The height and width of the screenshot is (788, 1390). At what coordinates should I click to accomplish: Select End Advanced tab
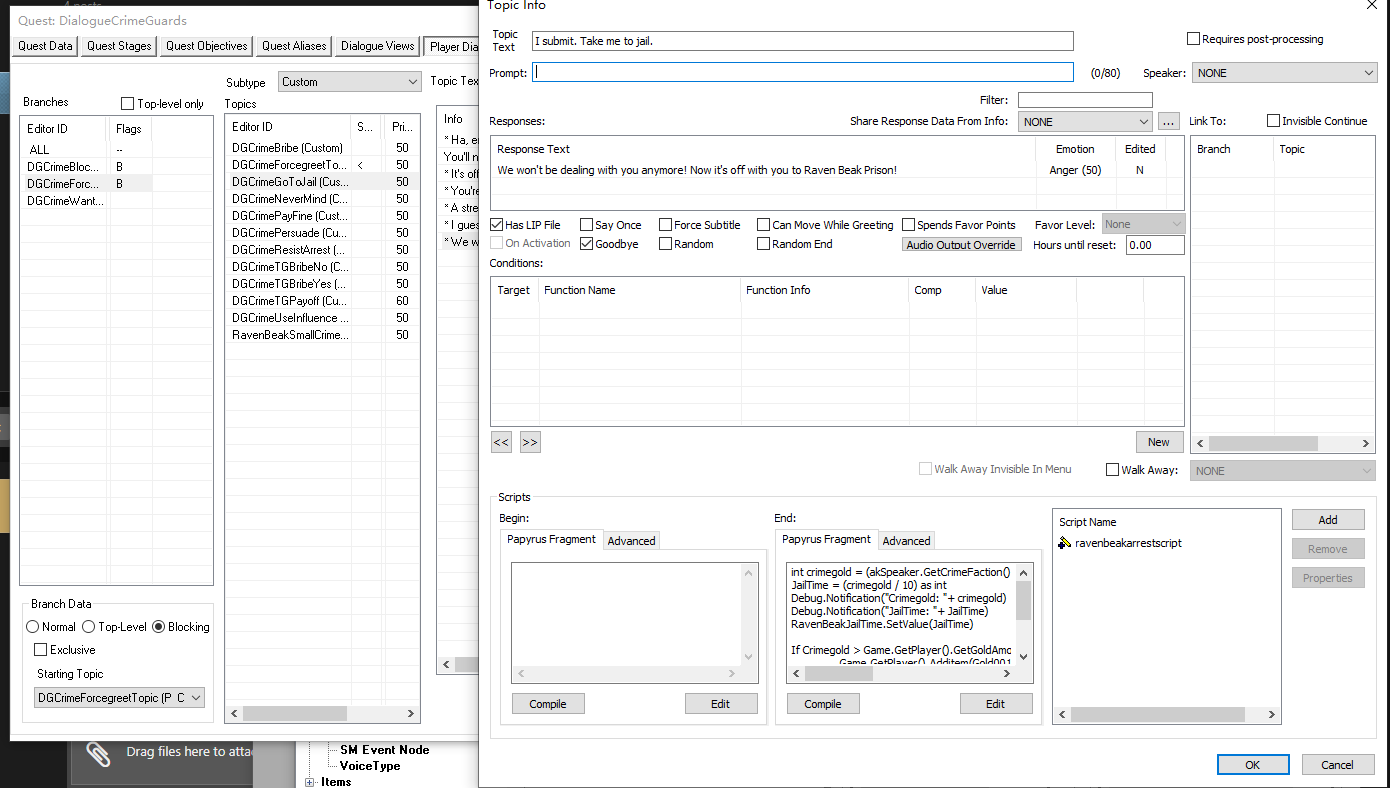pyautogui.click(x=907, y=541)
